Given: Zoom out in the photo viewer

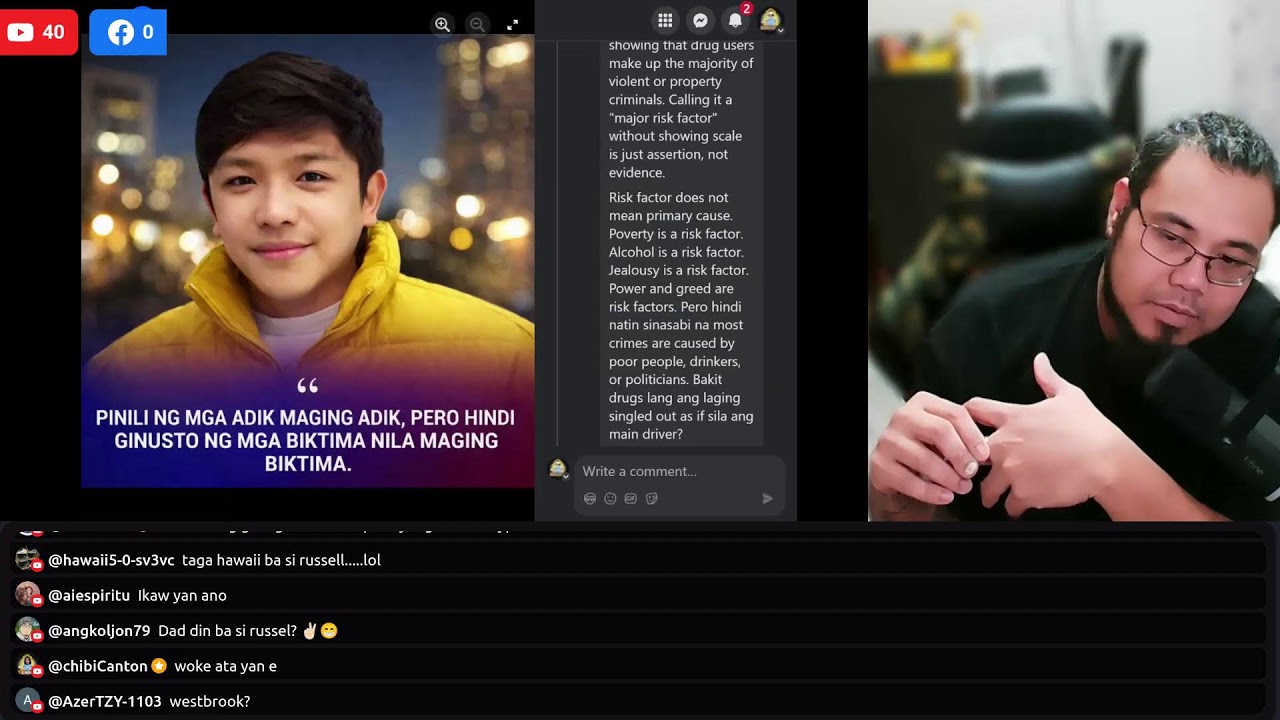Looking at the screenshot, I should click(477, 24).
